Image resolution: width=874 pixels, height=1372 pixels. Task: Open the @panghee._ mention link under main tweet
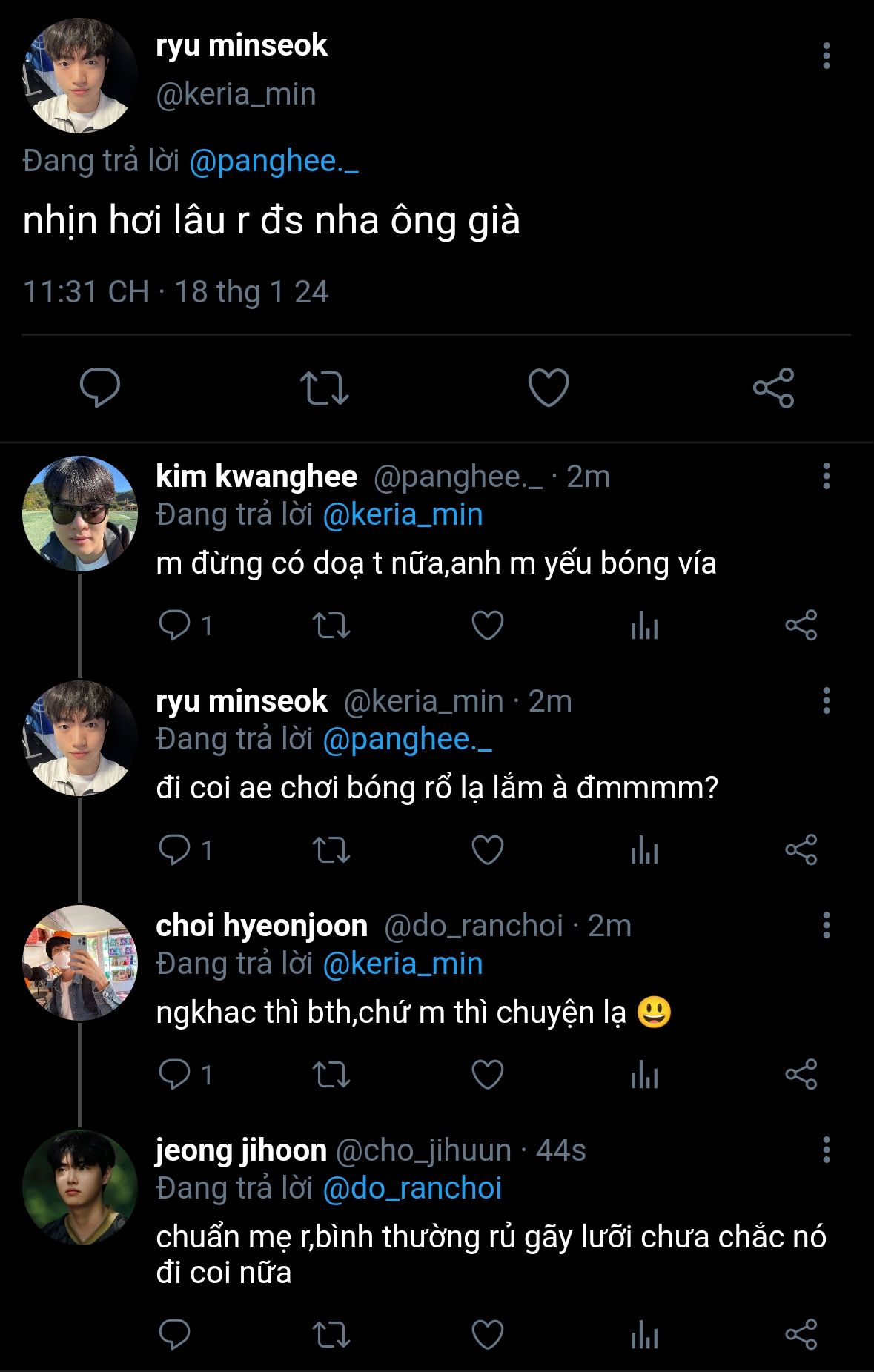tap(274, 162)
